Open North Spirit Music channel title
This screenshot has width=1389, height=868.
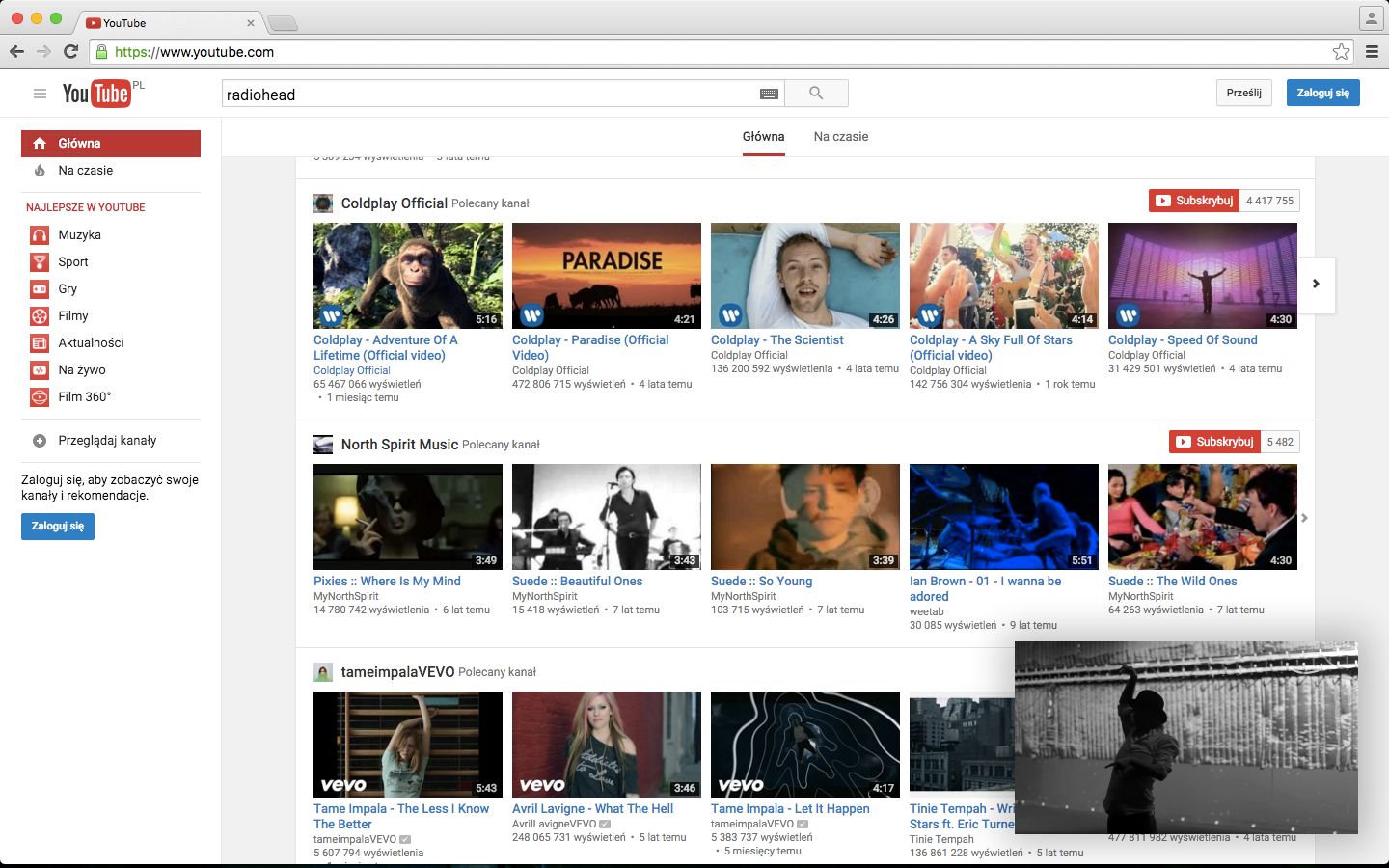tap(399, 444)
